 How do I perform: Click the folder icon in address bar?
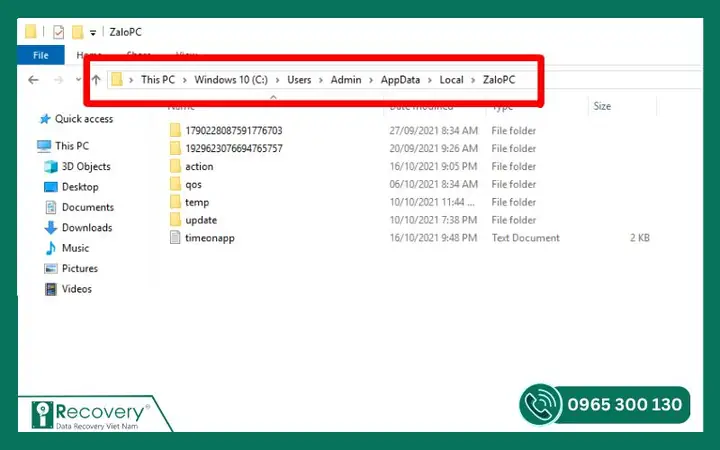(117, 79)
